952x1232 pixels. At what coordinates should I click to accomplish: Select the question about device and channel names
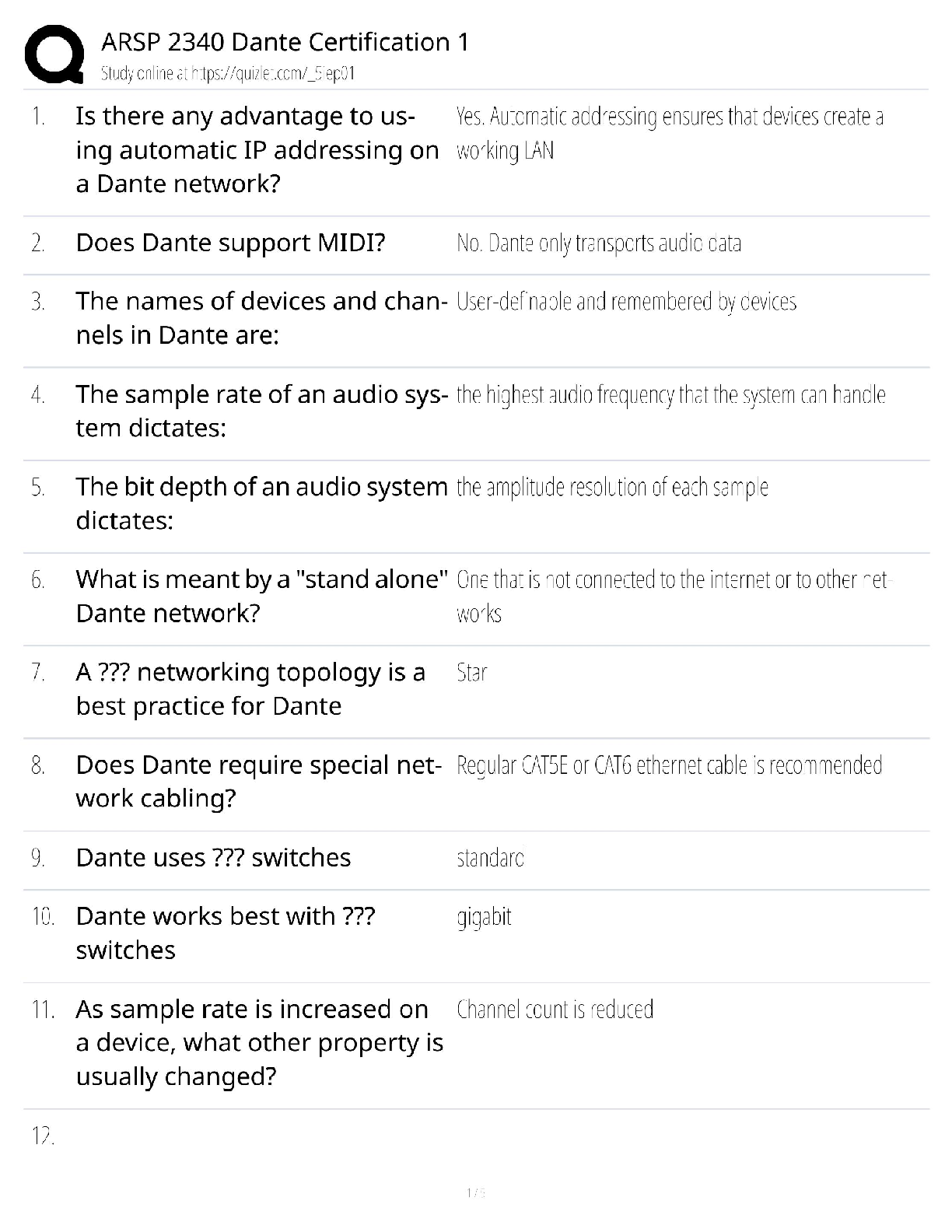(x=261, y=318)
